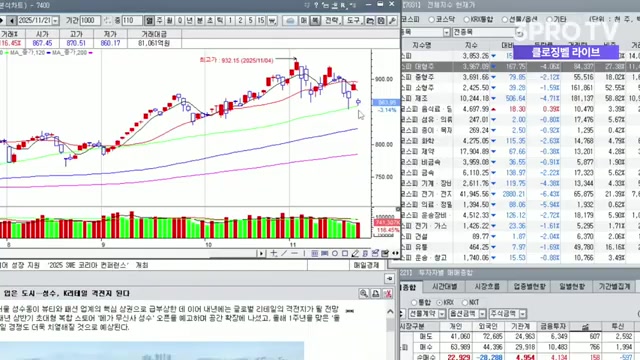Select the KRX통합 radio button
The height and width of the screenshot is (360, 640).
pyautogui.click(x=467, y=20)
